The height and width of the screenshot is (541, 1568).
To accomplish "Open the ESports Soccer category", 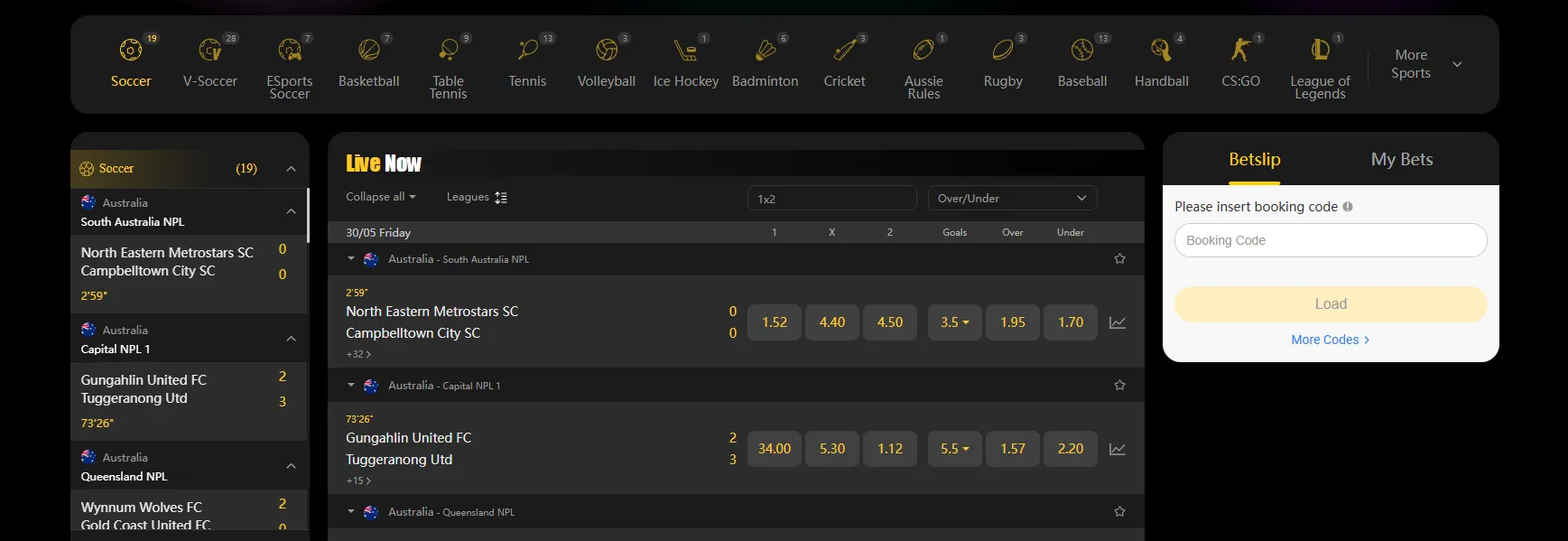I will click(290, 50).
